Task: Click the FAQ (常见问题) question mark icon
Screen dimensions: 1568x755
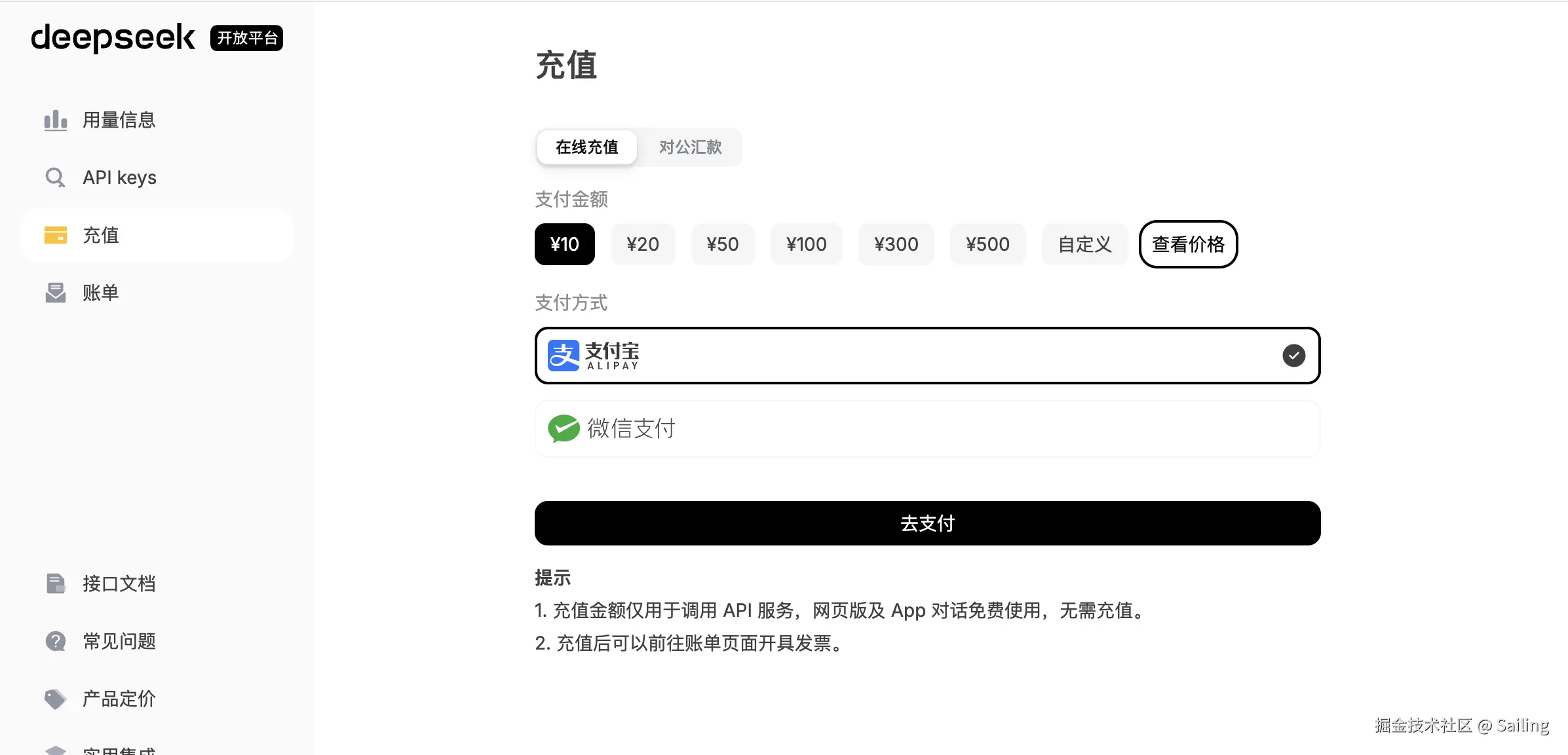Action: [56, 641]
